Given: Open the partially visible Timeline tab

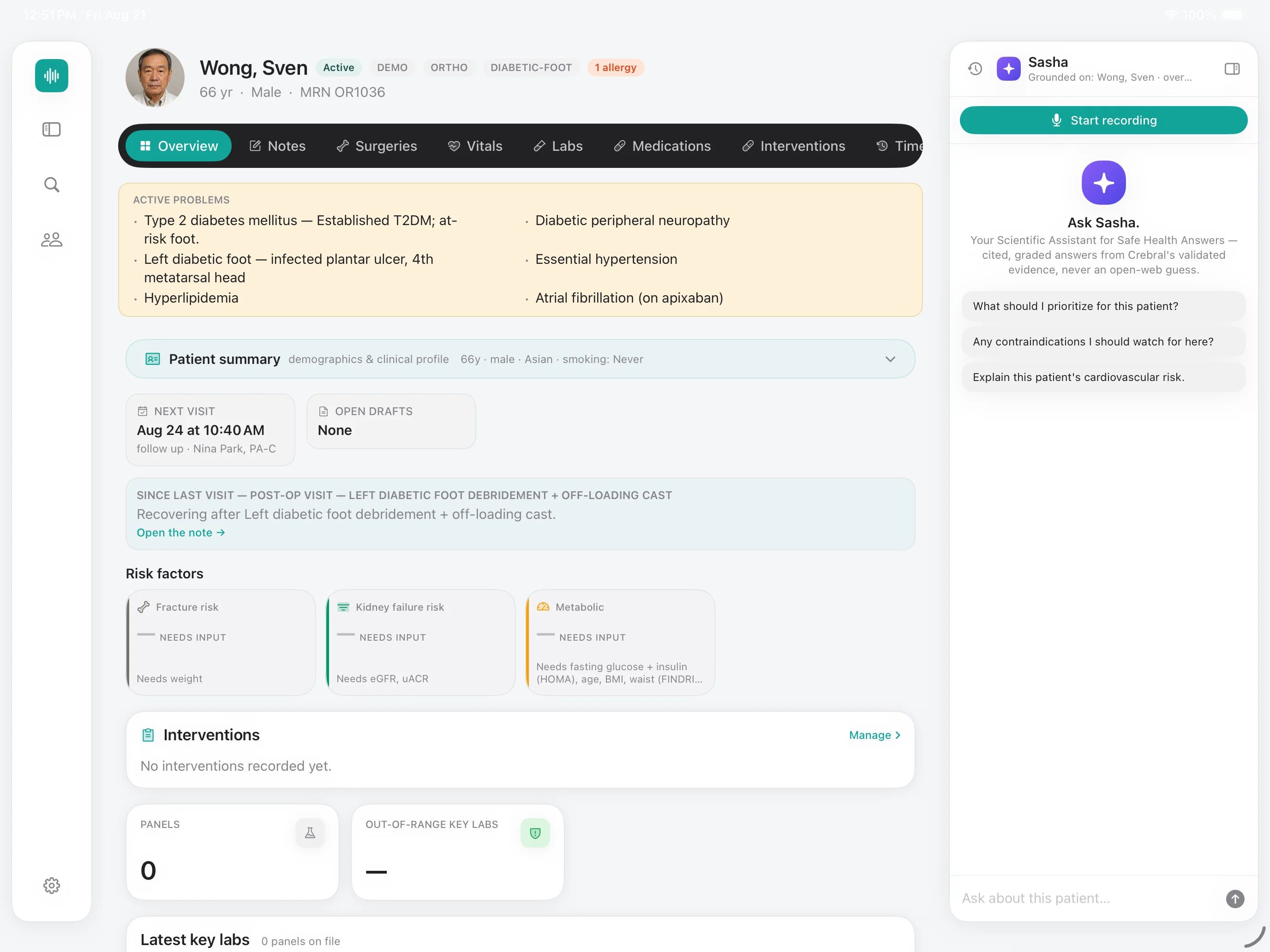Looking at the screenshot, I should [x=899, y=146].
